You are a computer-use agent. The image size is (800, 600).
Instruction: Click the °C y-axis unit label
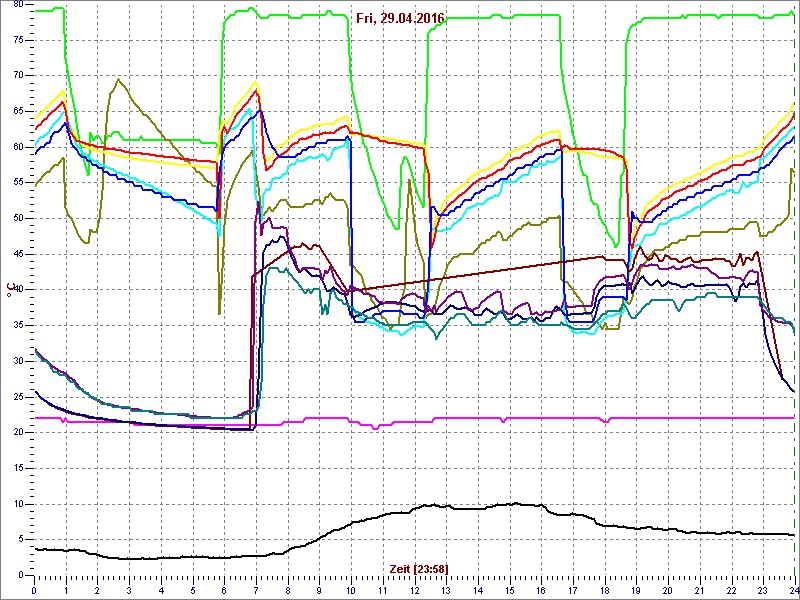(10, 291)
